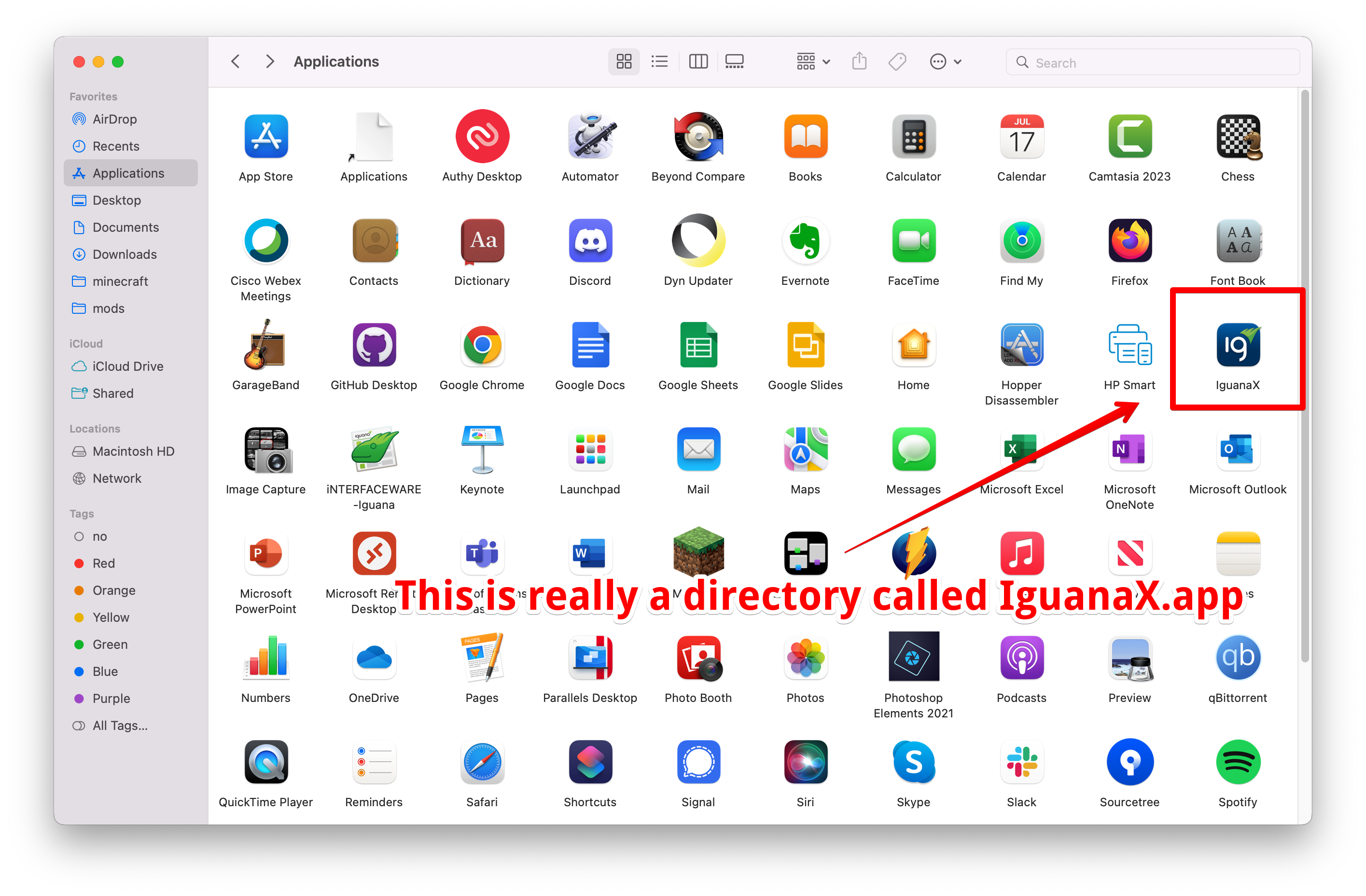Screen dimensions: 1366x896
Task: Click the Sourcetree application icon
Action: (1129, 762)
